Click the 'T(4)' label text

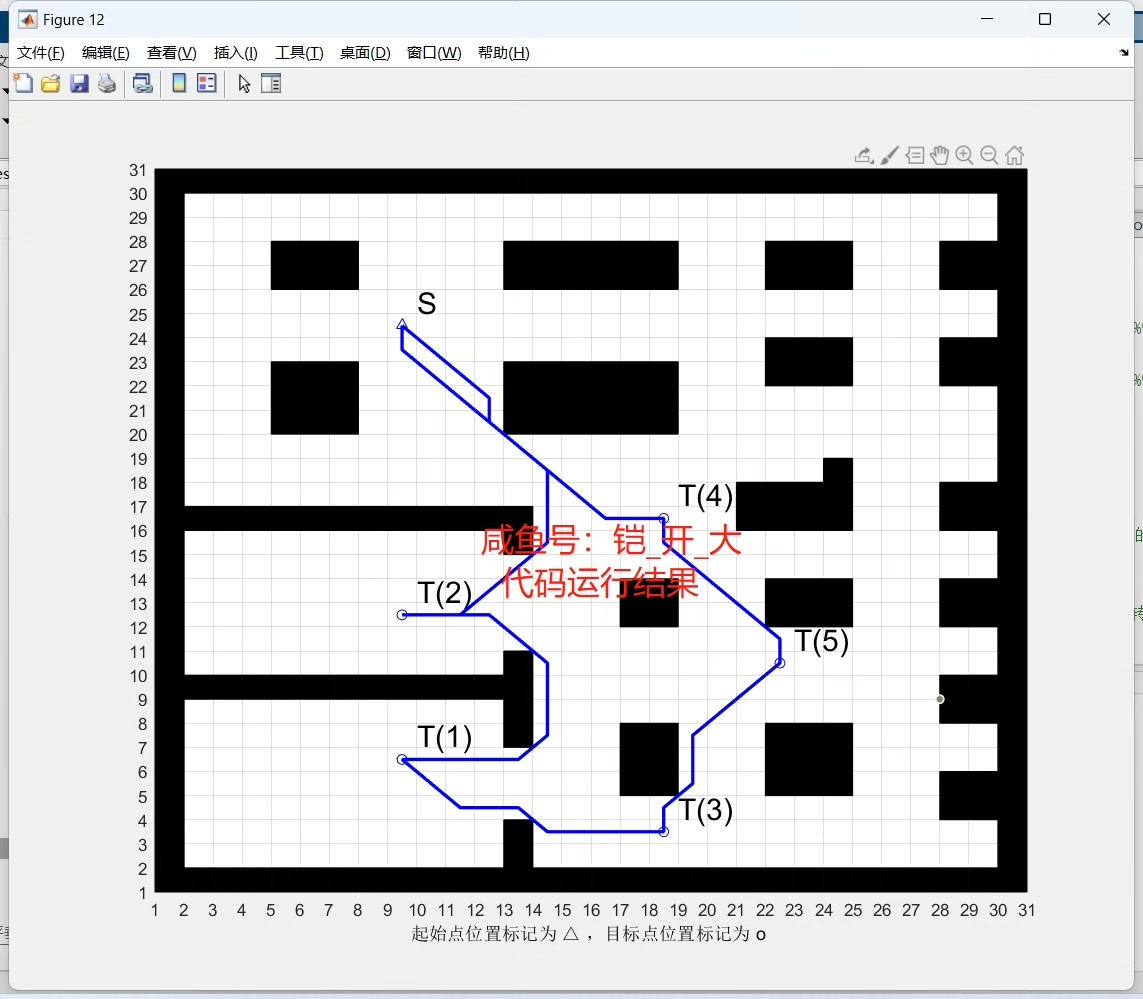click(x=706, y=496)
